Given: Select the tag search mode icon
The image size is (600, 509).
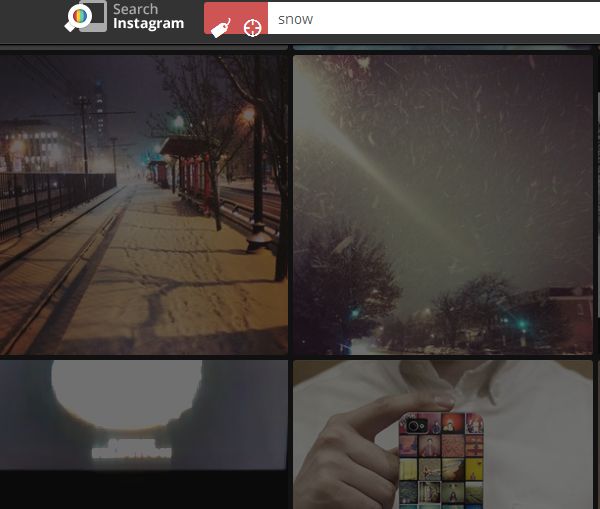Looking at the screenshot, I should pos(221,28).
